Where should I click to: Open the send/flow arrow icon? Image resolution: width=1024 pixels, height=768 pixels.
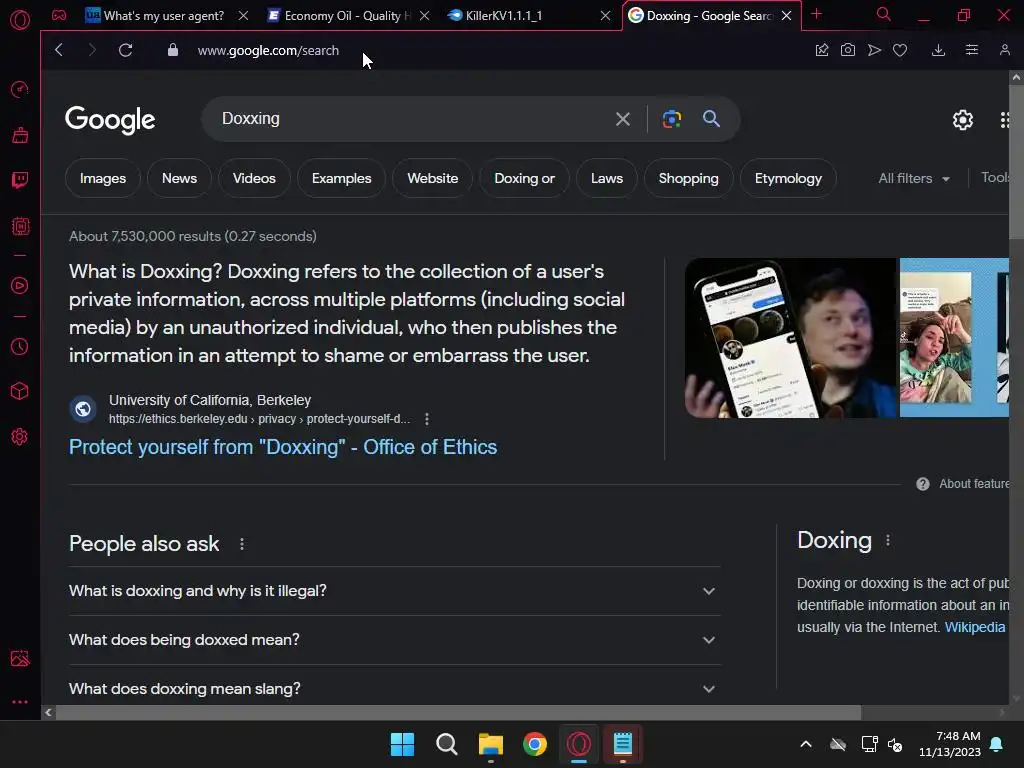[x=874, y=50]
